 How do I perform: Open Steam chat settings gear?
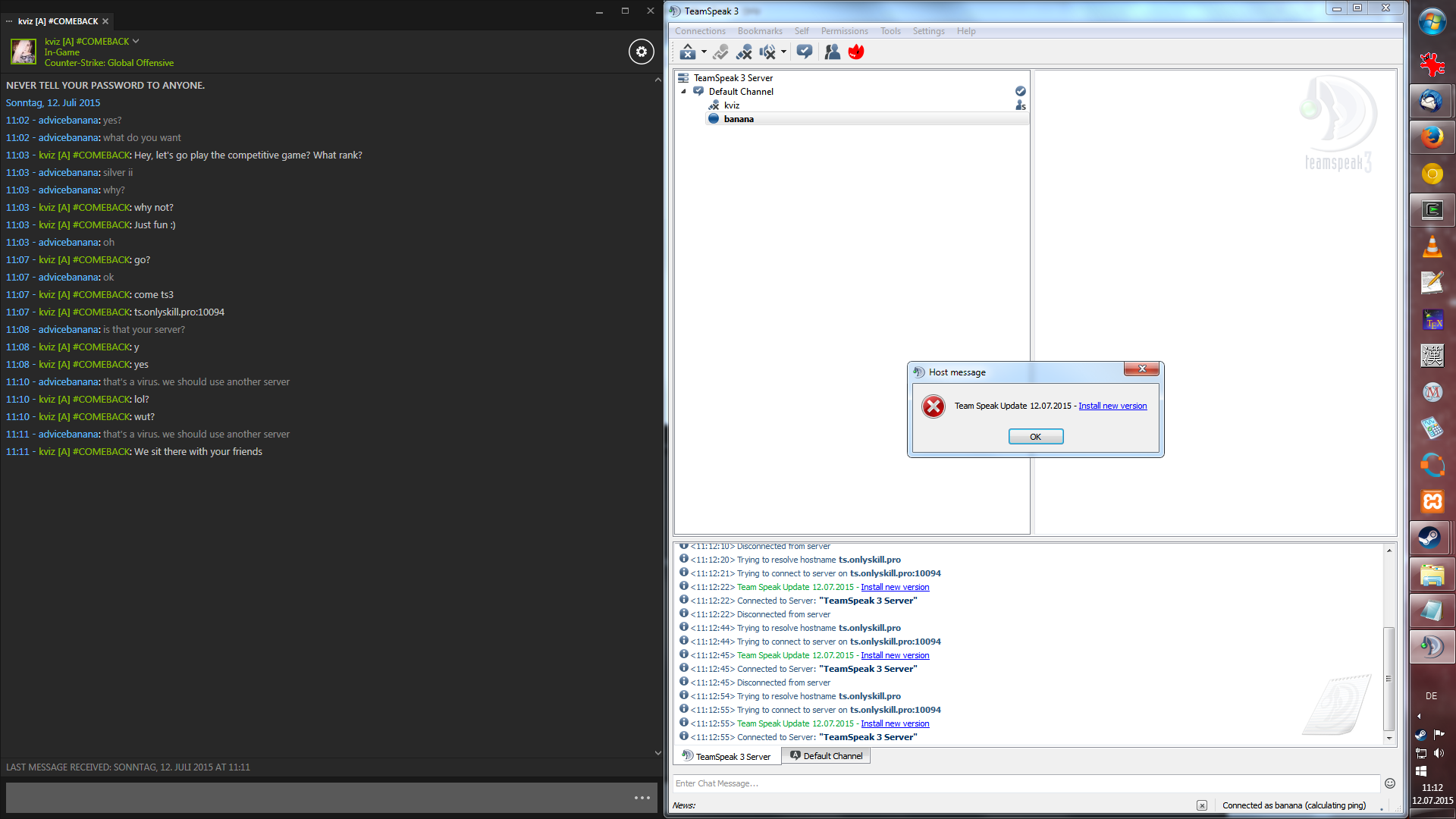(x=641, y=52)
